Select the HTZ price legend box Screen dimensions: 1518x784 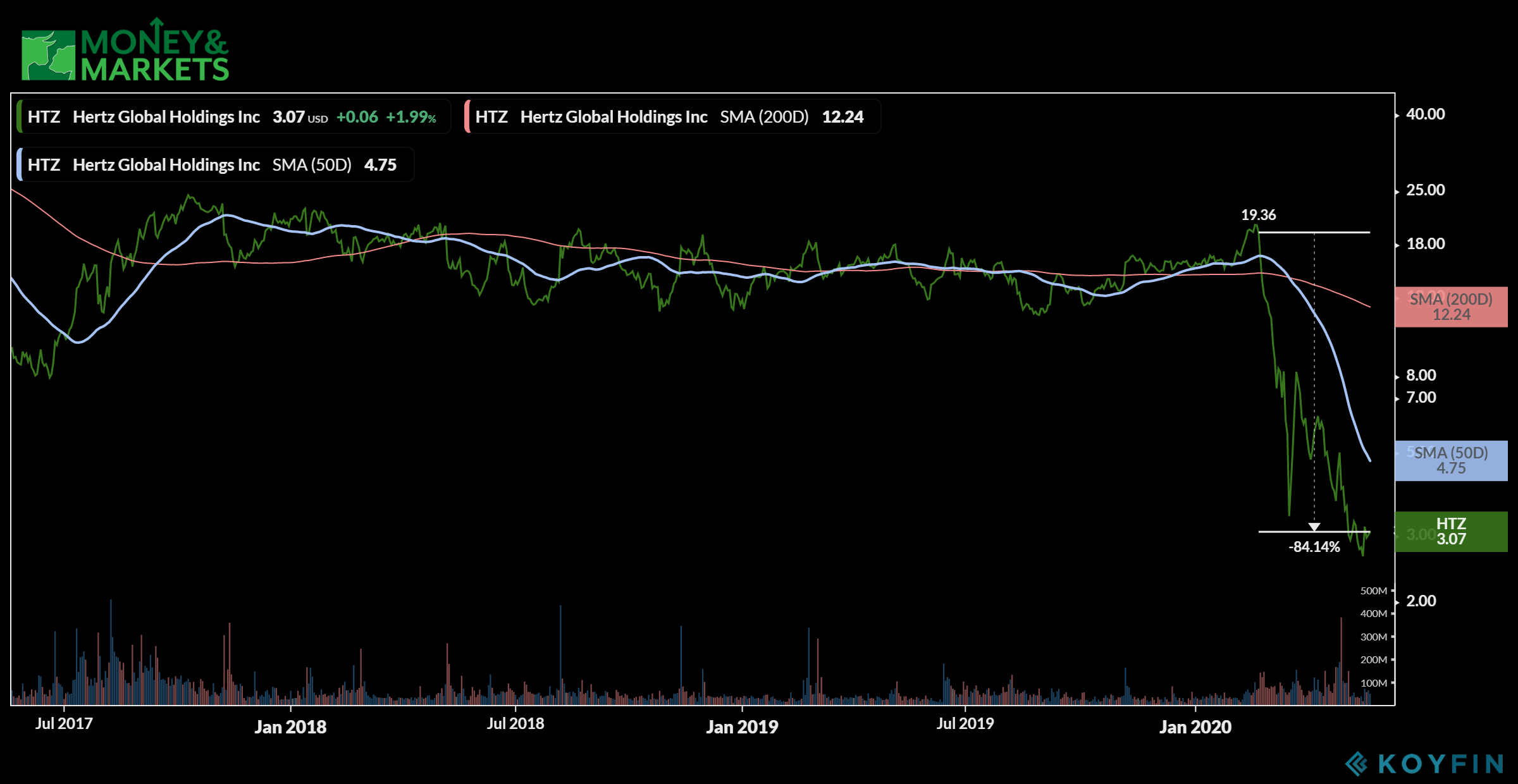[x=233, y=117]
